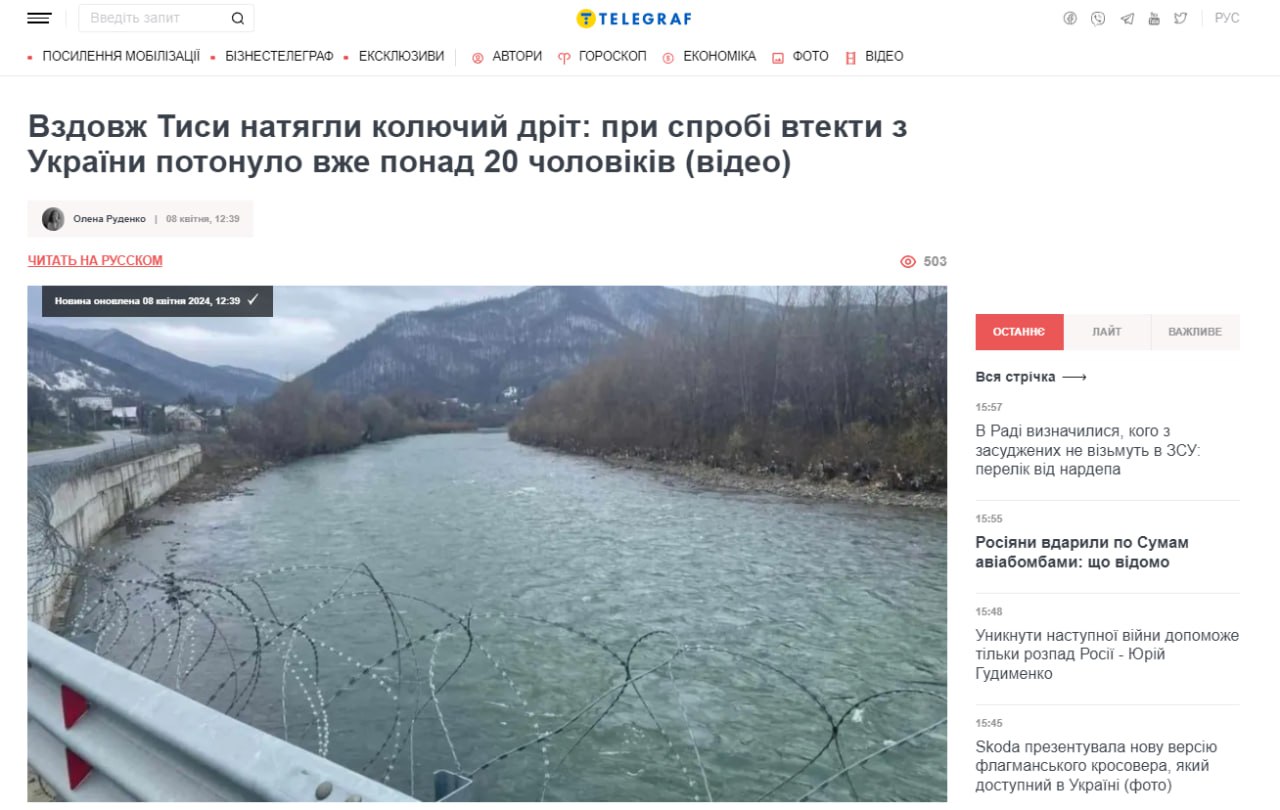Switch to the ВАЖЛИВЕ tab
Viewport: 1280px width, 810px height.
[x=1195, y=332]
